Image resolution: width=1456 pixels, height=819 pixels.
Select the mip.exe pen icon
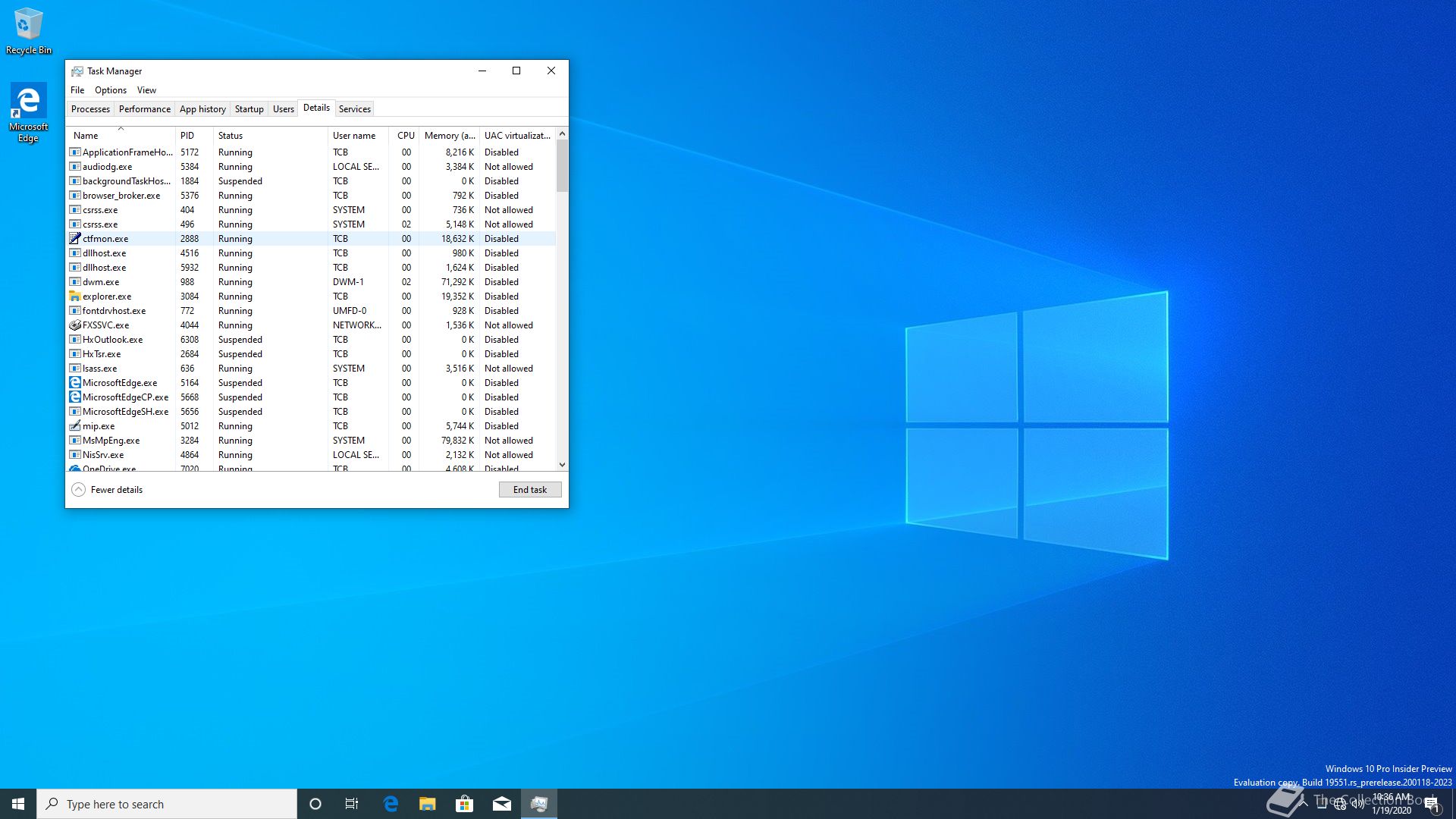pos(75,425)
